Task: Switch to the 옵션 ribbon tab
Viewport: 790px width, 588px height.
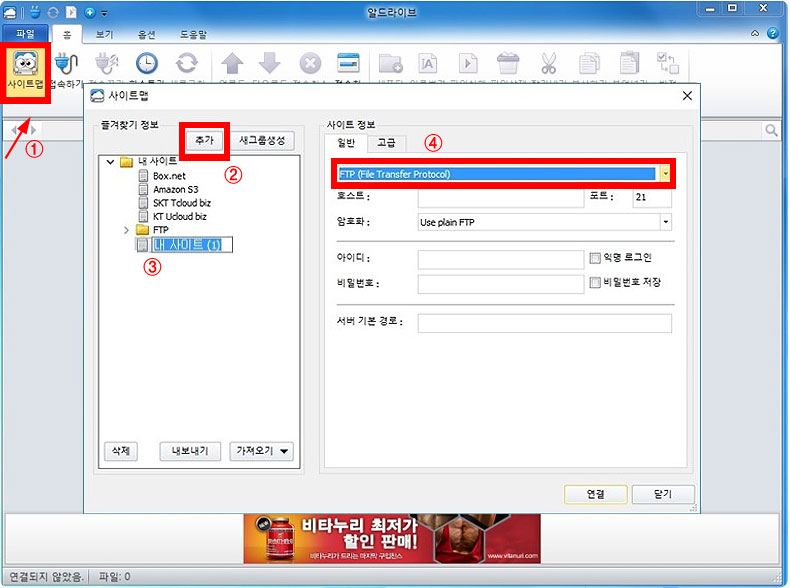Action: click(147, 34)
